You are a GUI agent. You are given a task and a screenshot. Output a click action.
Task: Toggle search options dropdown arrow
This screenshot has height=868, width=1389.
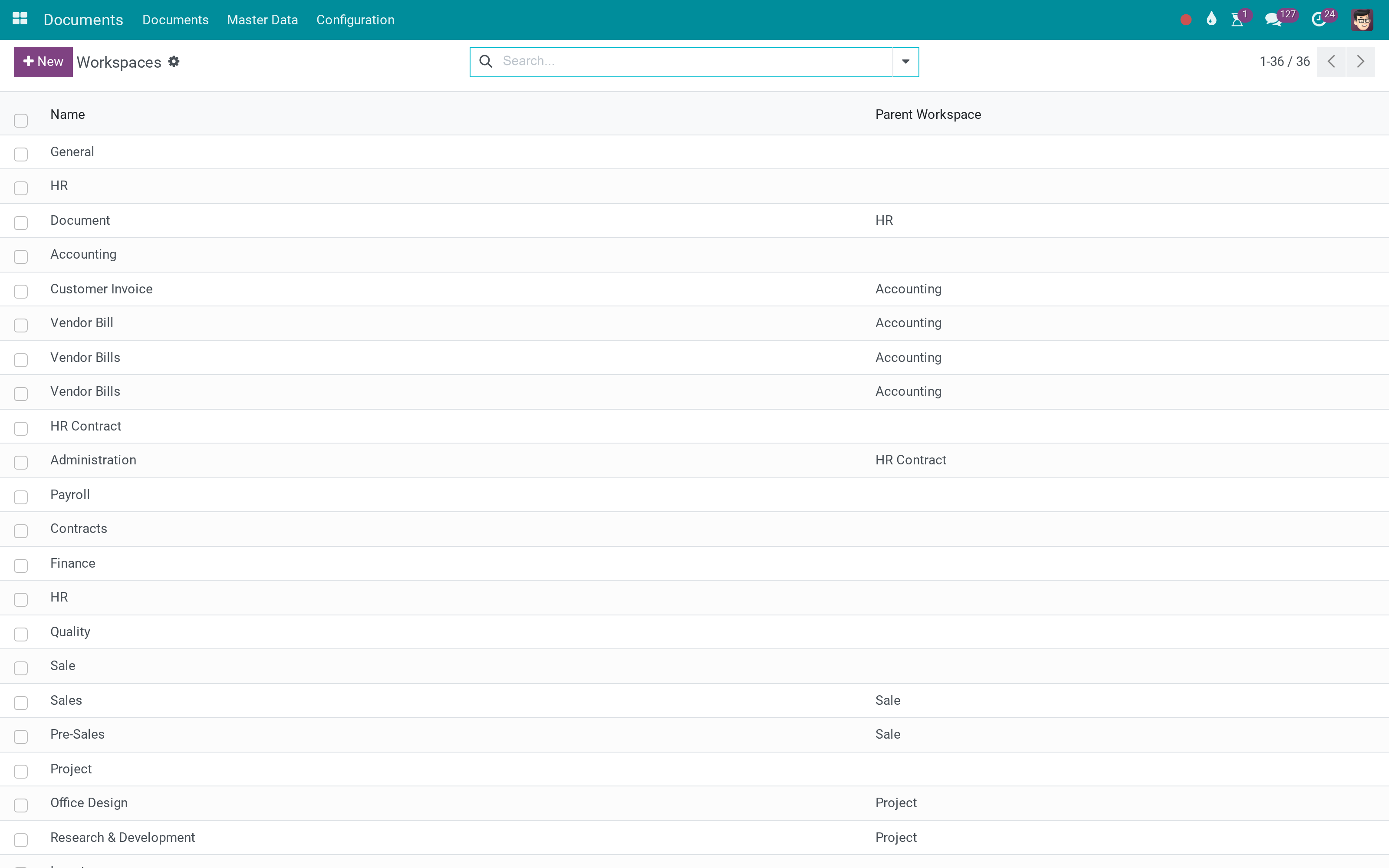pyautogui.click(x=905, y=62)
